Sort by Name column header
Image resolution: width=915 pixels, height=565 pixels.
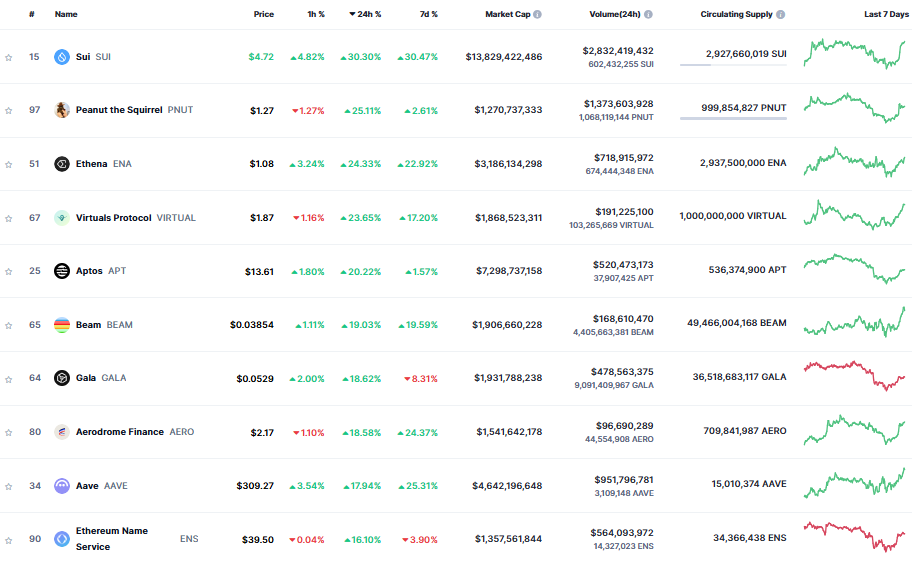click(66, 14)
